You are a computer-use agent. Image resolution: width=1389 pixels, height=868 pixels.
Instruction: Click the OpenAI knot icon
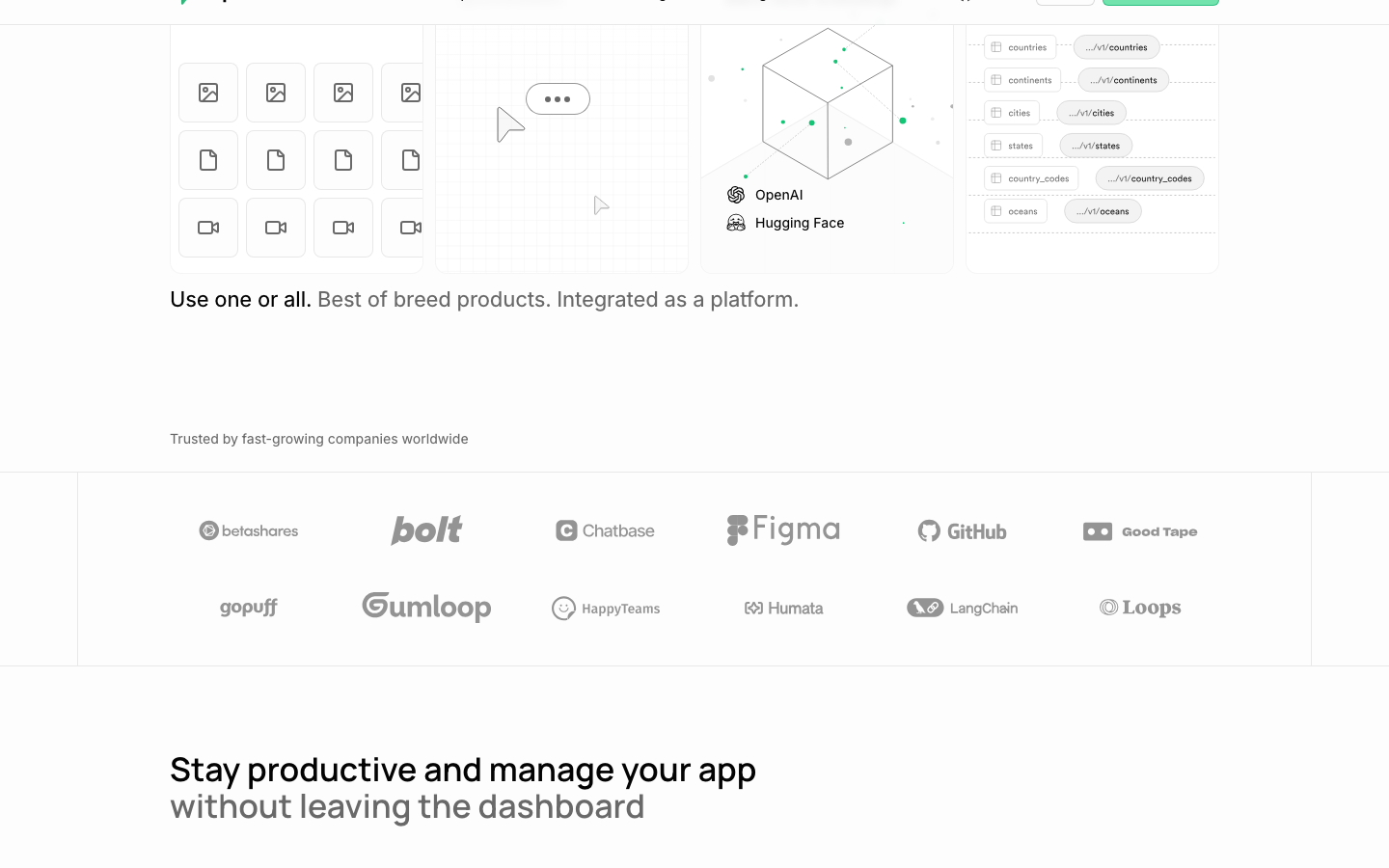click(x=736, y=195)
